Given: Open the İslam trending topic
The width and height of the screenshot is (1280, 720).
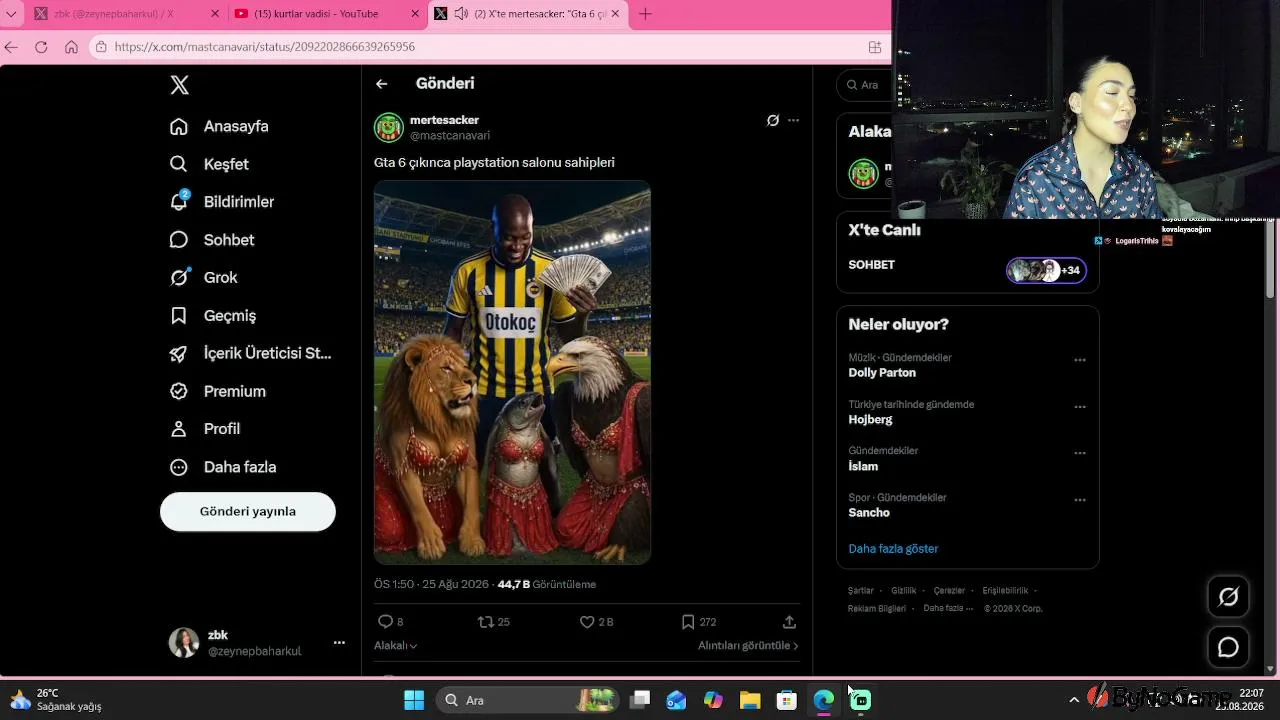Looking at the screenshot, I should (x=863, y=466).
